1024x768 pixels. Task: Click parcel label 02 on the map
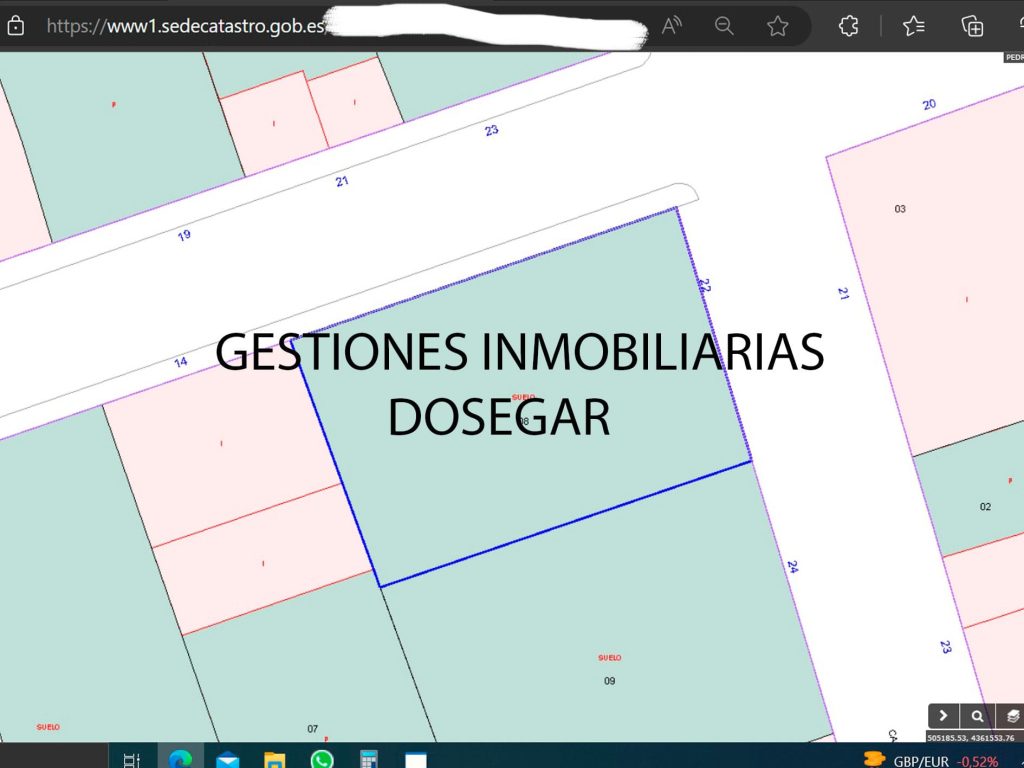(x=985, y=506)
